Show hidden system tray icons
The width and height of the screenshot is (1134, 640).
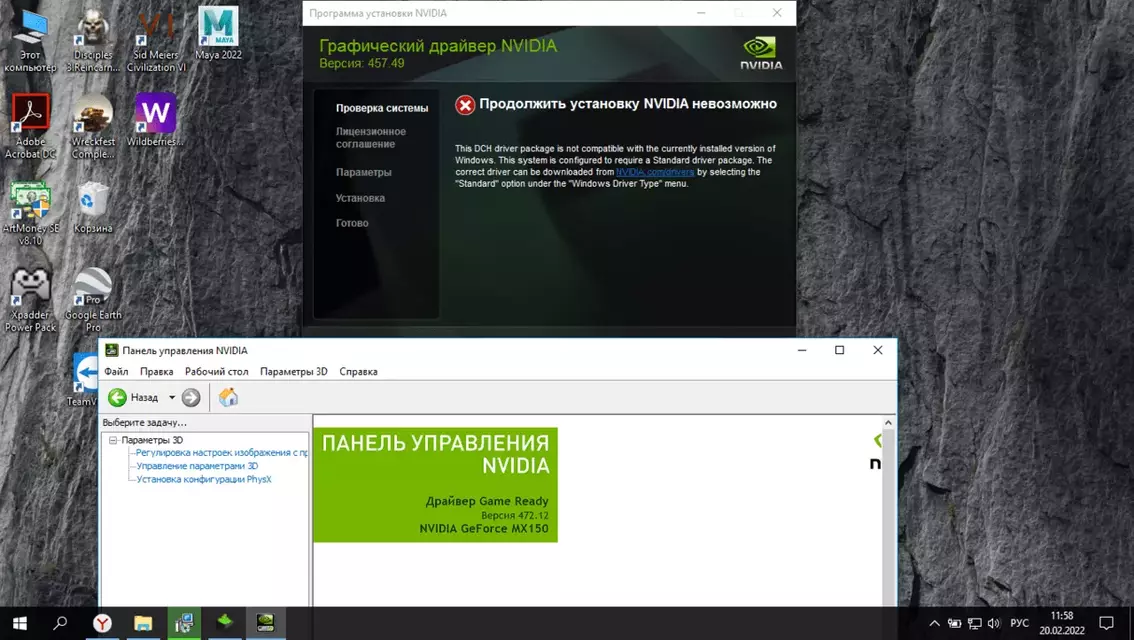(x=934, y=623)
